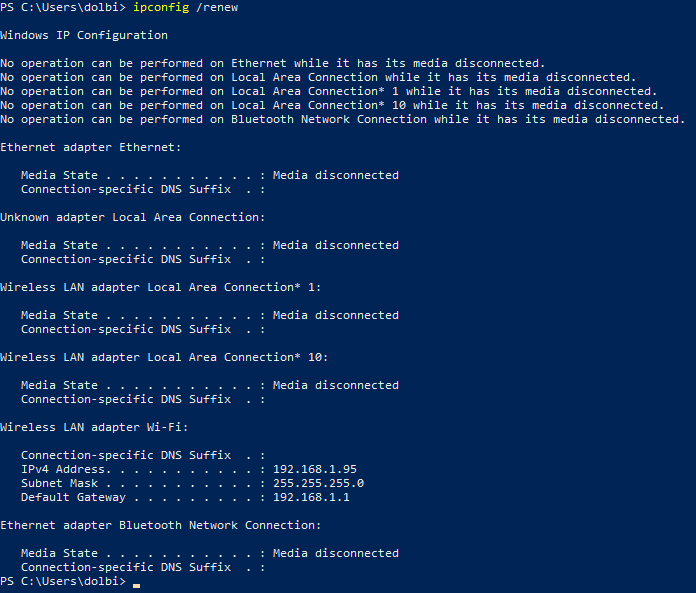Viewport: 696px width, 593px height.
Task: Click Media disconnected under the Bluetooth Network Connection section
Action: 335,553
